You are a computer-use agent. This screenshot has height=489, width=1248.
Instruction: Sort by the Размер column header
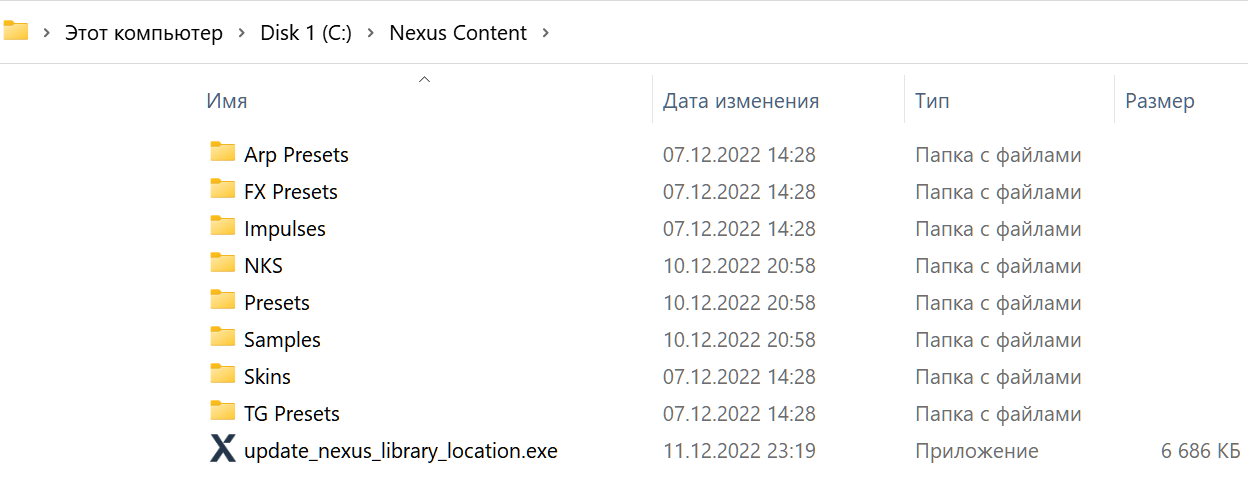(x=1159, y=100)
